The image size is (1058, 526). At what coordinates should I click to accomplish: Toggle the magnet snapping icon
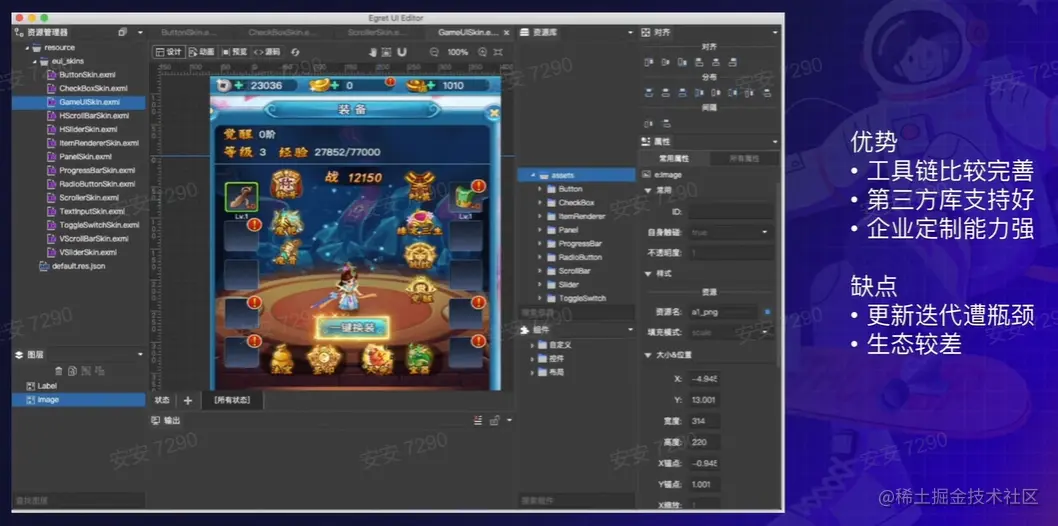click(401, 52)
